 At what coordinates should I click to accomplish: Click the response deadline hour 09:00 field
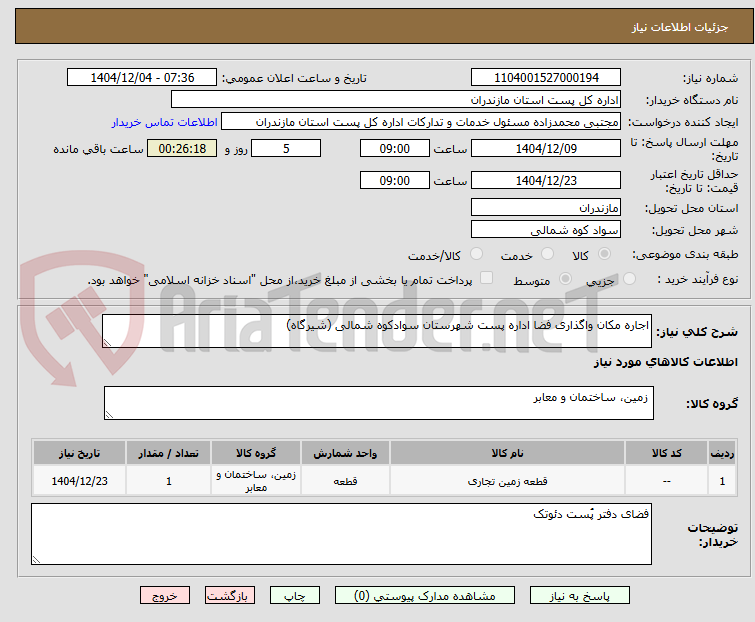click(x=394, y=148)
